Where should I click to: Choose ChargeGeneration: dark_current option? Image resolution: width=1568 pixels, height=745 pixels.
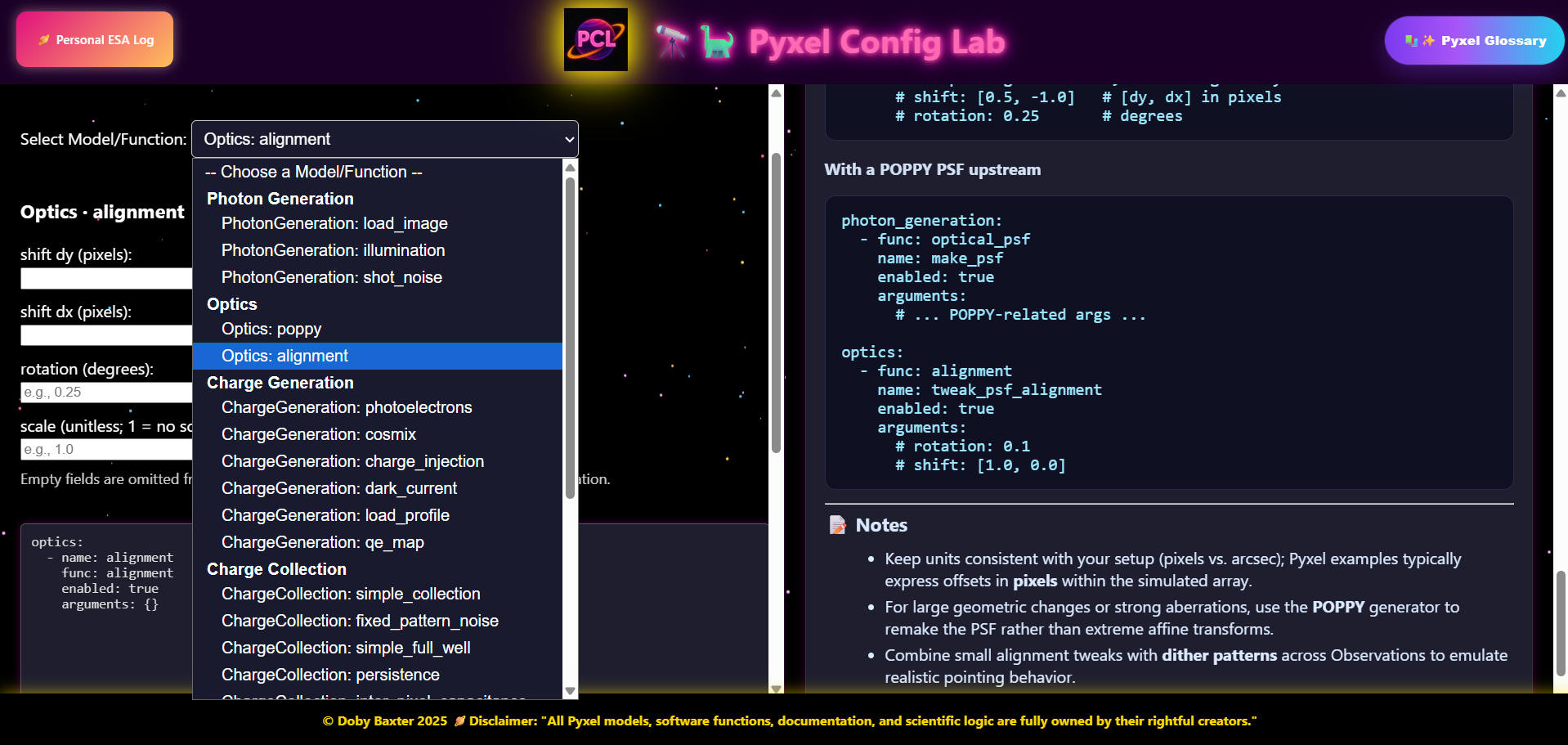tap(338, 488)
